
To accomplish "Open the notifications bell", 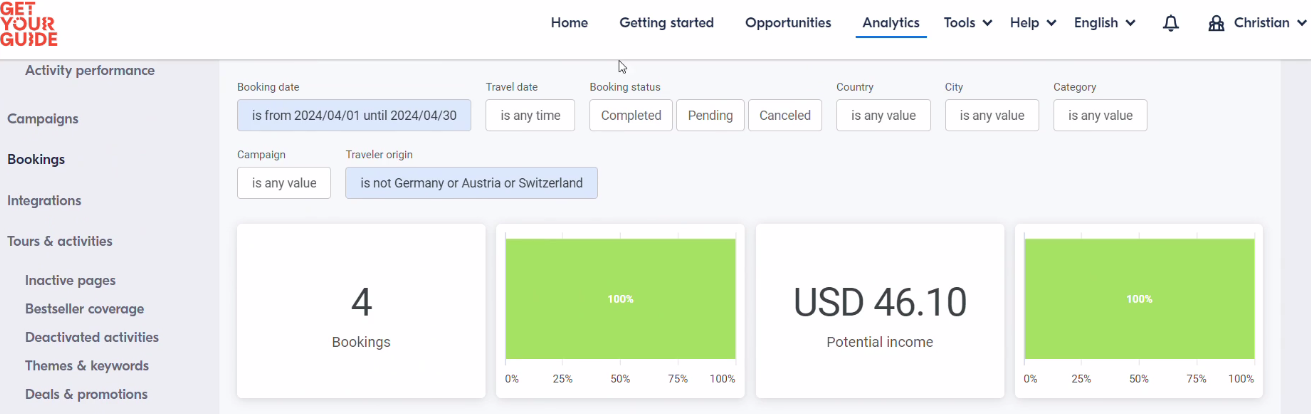I will [x=1171, y=23].
